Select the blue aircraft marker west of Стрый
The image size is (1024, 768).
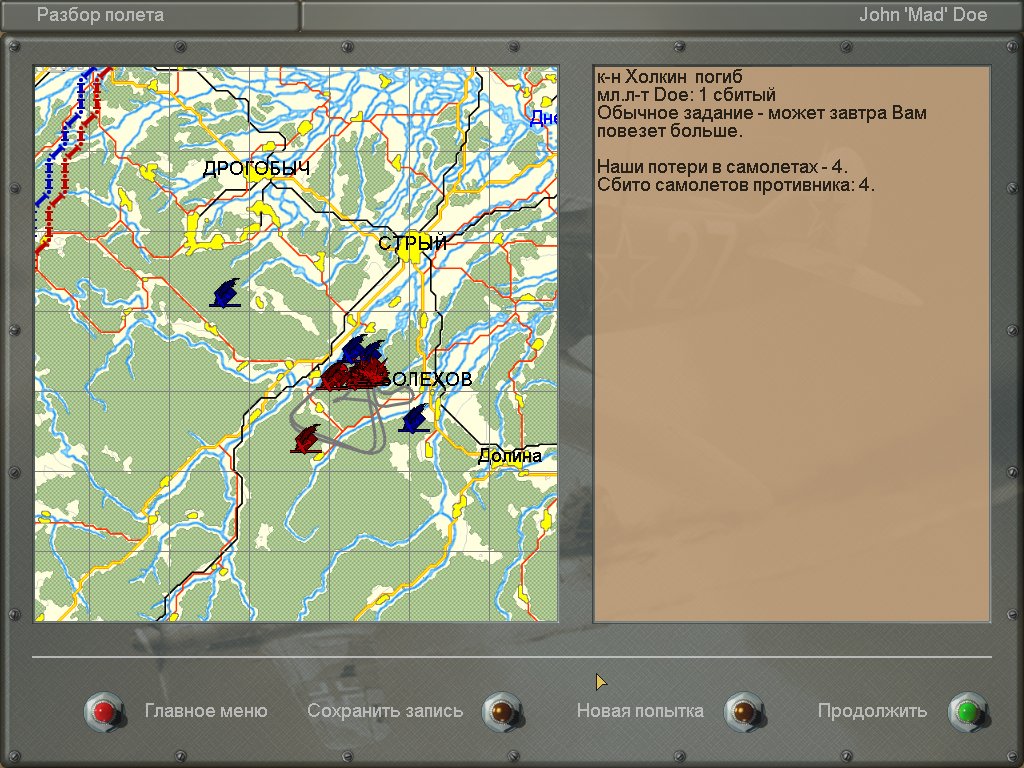[x=225, y=293]
